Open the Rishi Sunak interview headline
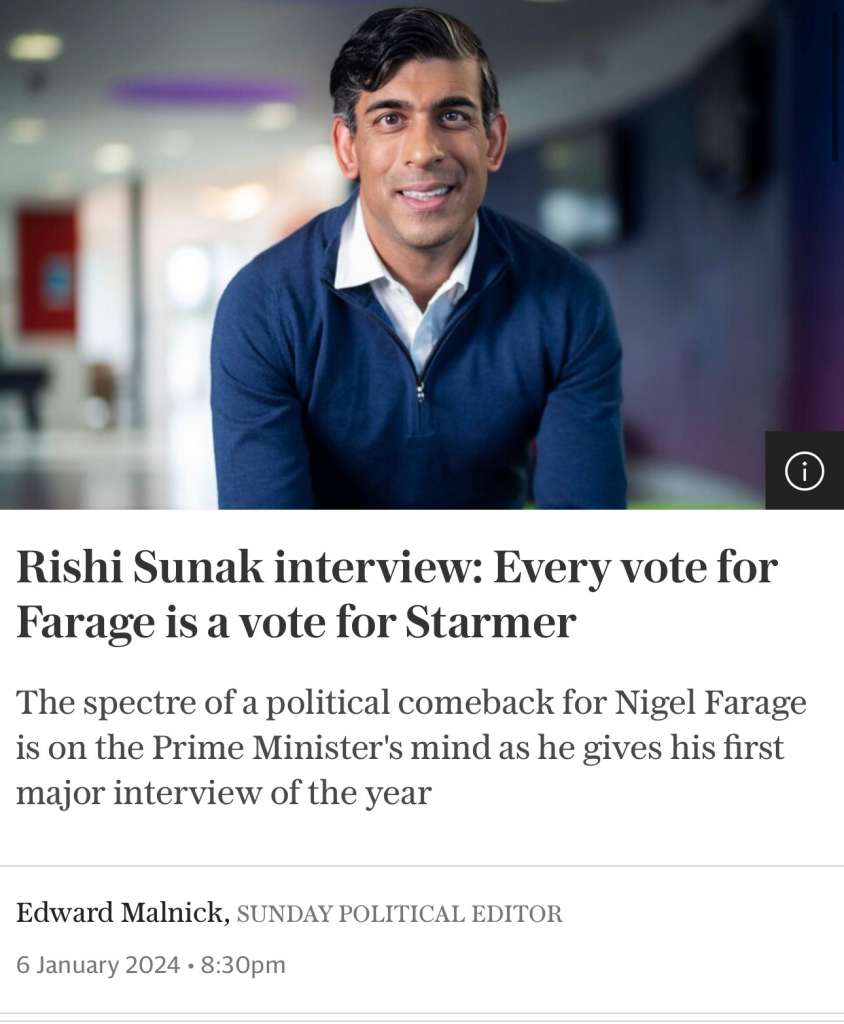Viewport: 844px width, 1024px height. point(396,595)
